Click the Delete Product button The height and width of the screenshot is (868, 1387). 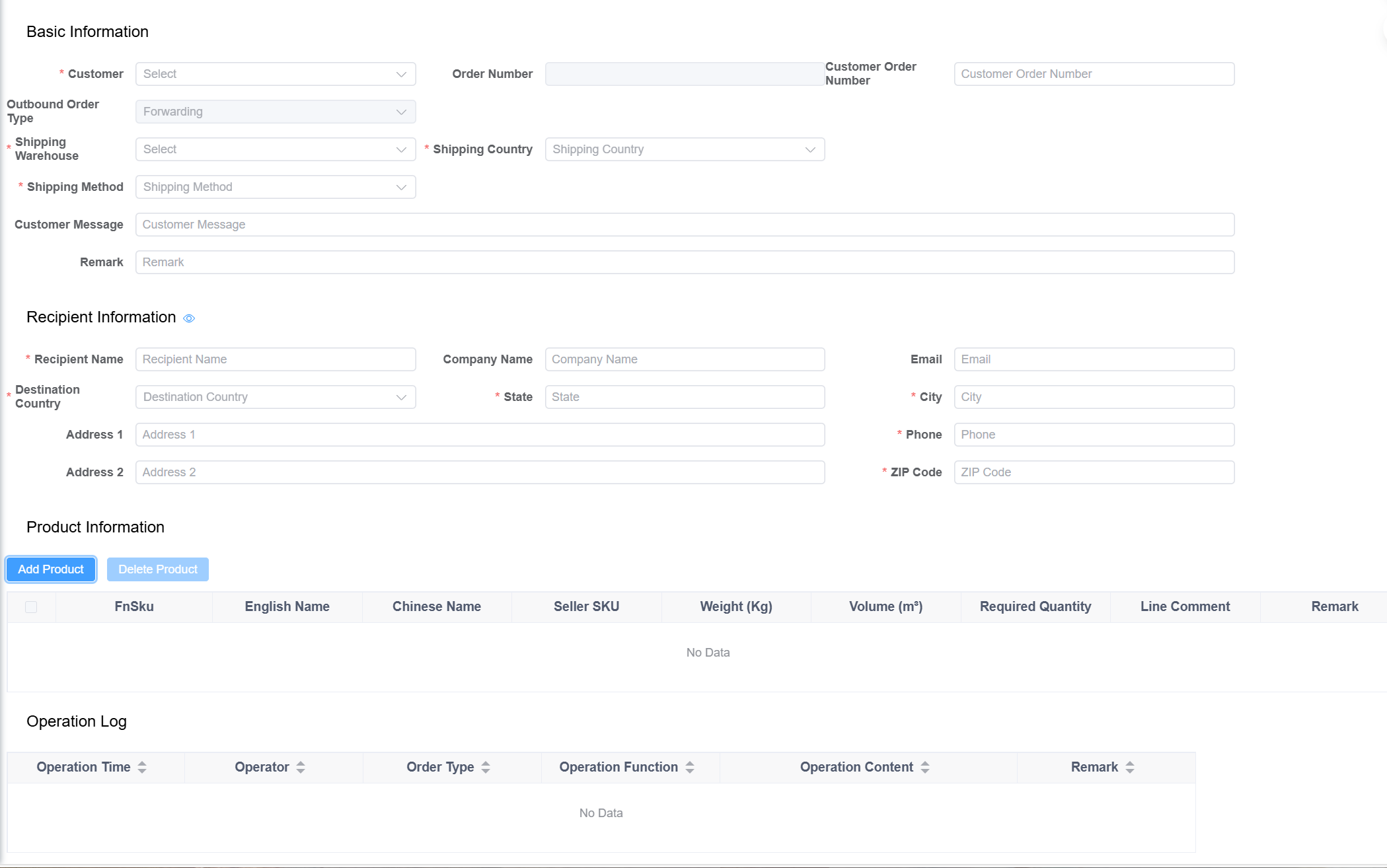click(x=157, y=569)
